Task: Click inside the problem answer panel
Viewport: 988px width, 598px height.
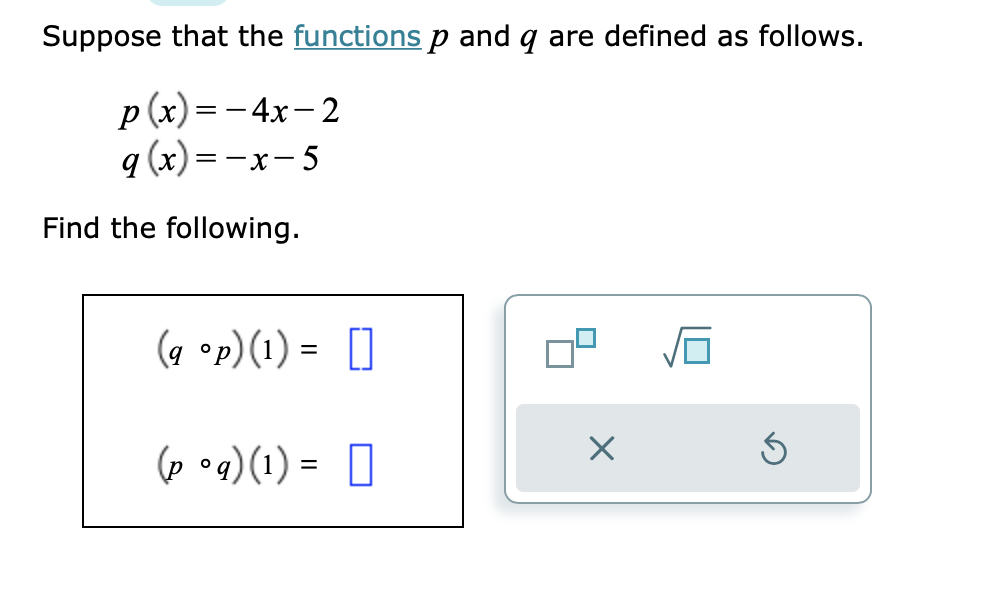Action: 273,408
